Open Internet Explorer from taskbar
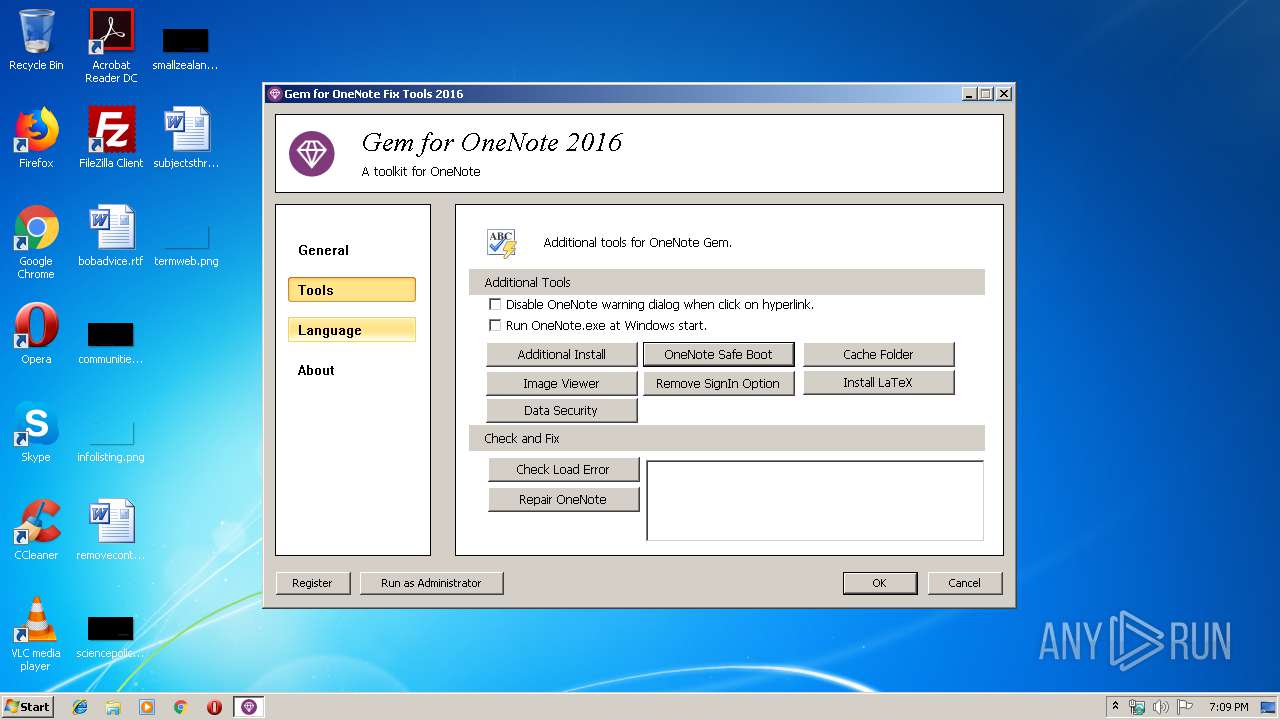Screen dimensions: 1280x720 click(x=80, y=707)
